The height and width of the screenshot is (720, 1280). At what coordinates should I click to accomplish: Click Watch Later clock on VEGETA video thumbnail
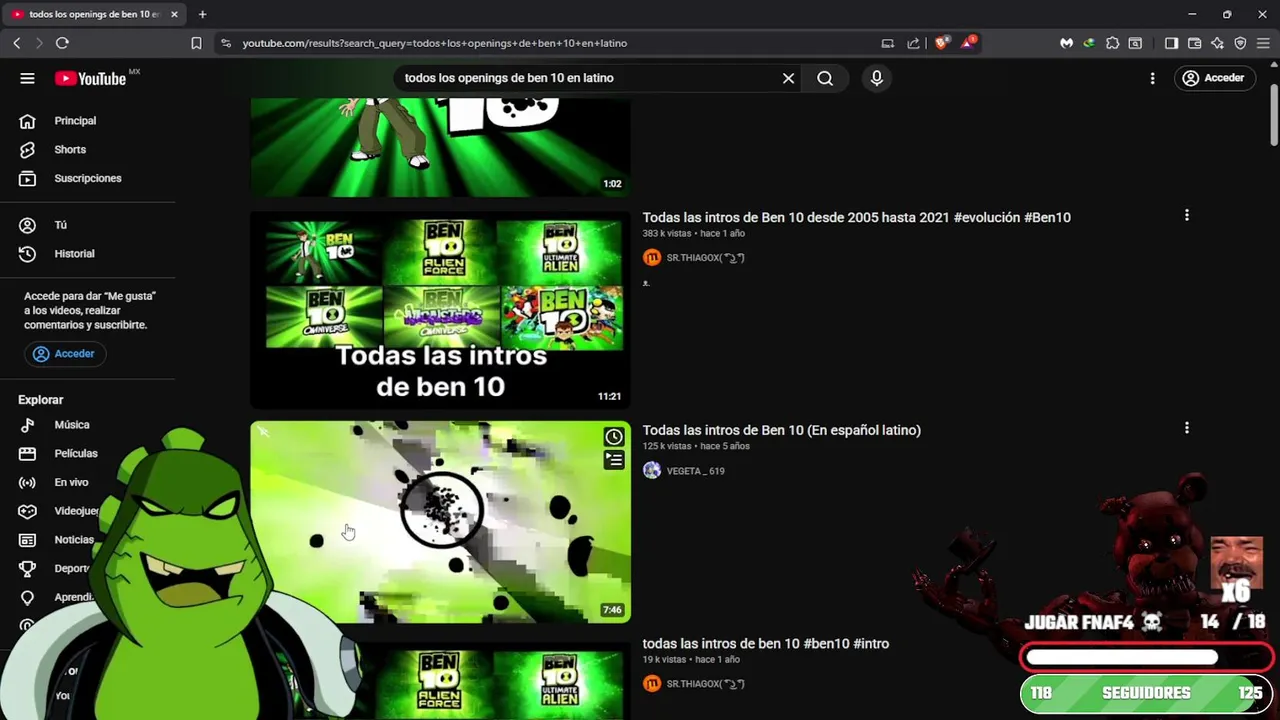coord(614,437)
